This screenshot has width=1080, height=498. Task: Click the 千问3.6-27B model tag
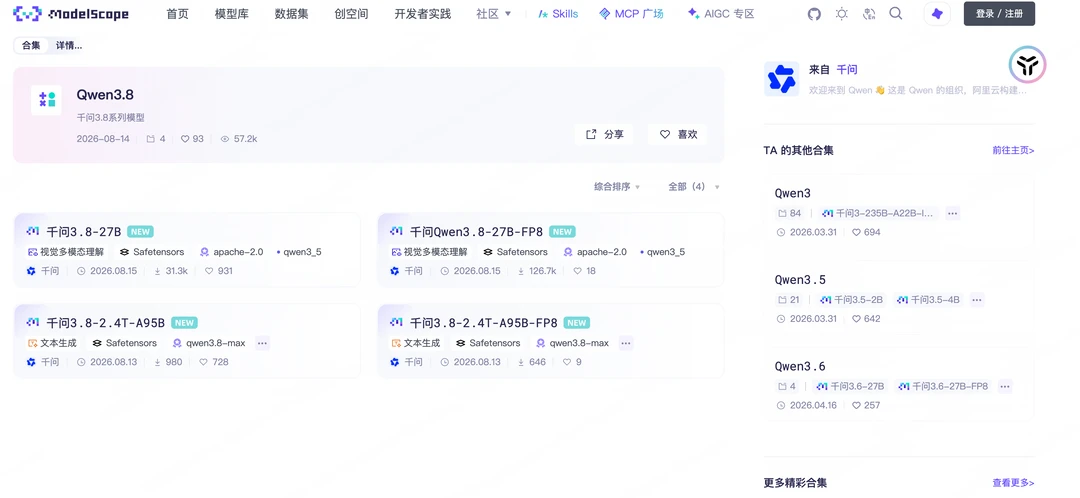(850, 386)
